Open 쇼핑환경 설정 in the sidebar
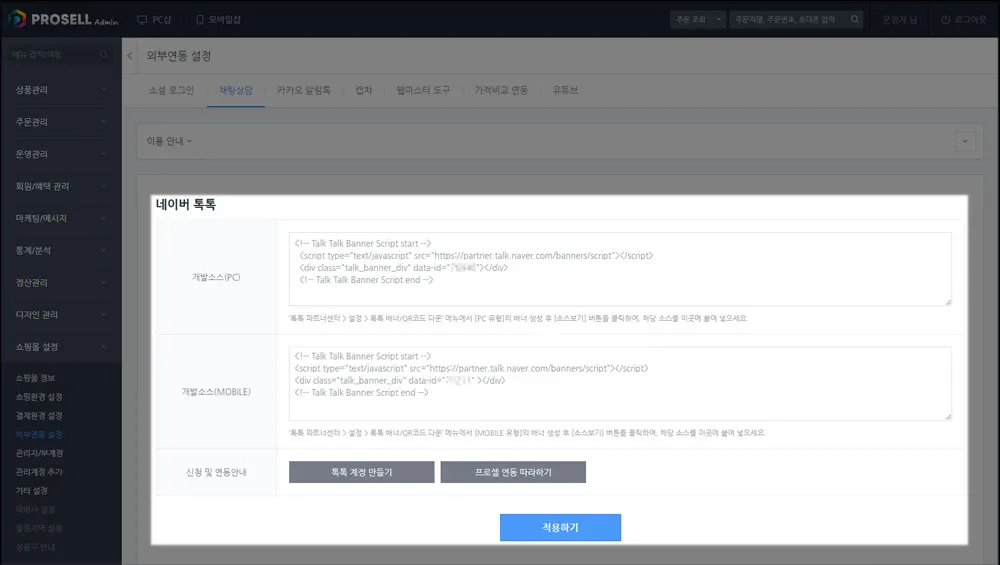Viewport: 1000px width, 565px height. [x=39, y=397]
